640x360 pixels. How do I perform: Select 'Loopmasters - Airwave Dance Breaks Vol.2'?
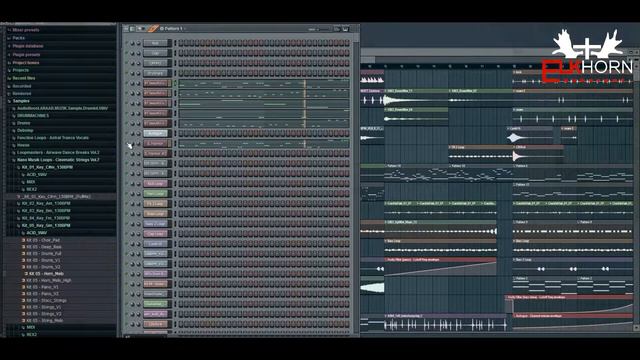pos(58,152)
